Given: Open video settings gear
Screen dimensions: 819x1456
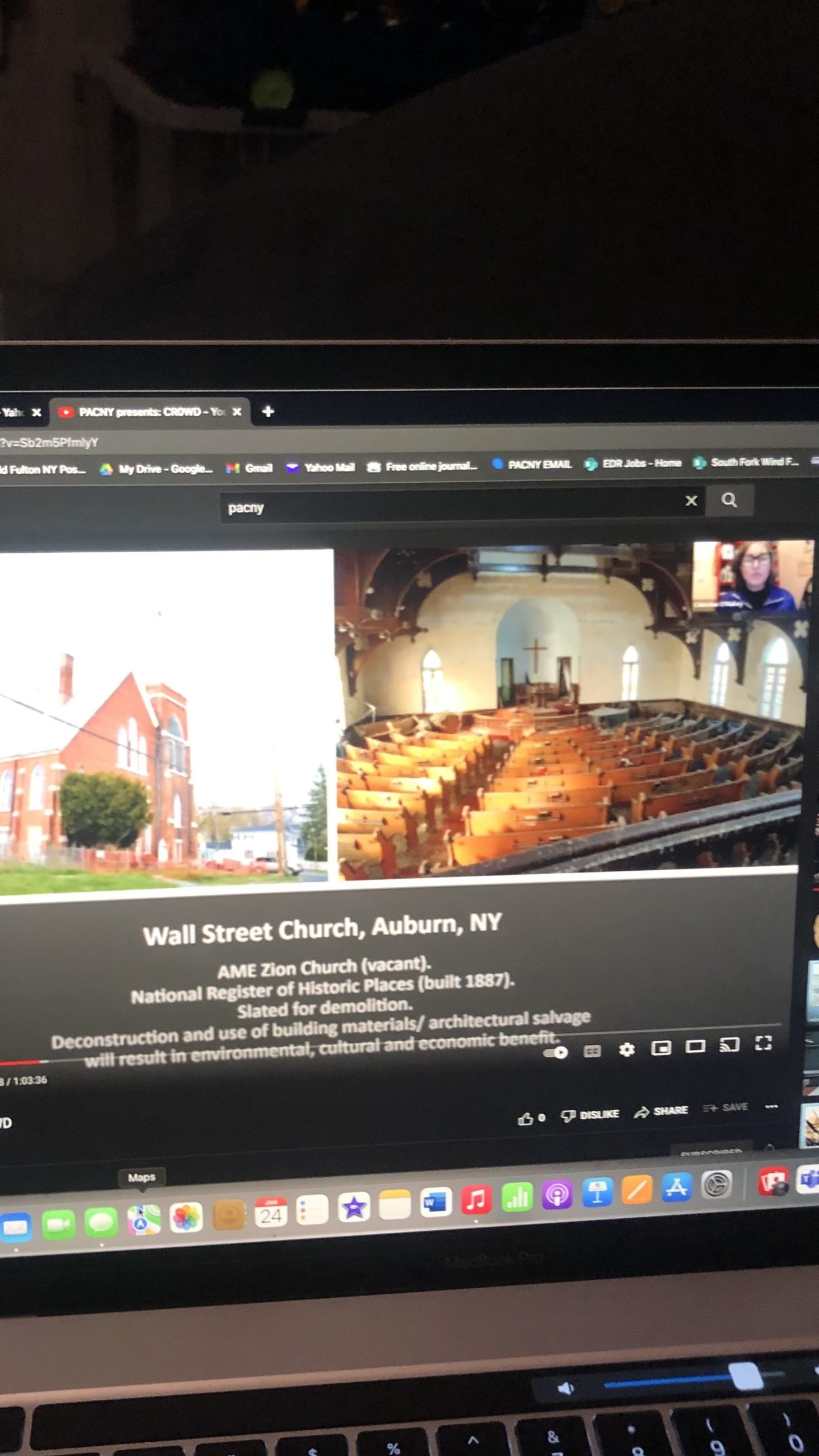Looking at the screenshot, I should click(626, 1049).
